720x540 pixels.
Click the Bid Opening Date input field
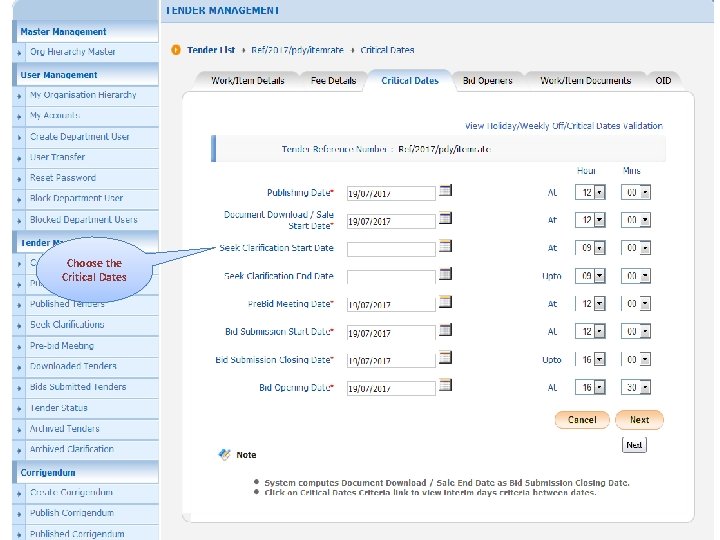pyautogui.click(x=391, y=388)
